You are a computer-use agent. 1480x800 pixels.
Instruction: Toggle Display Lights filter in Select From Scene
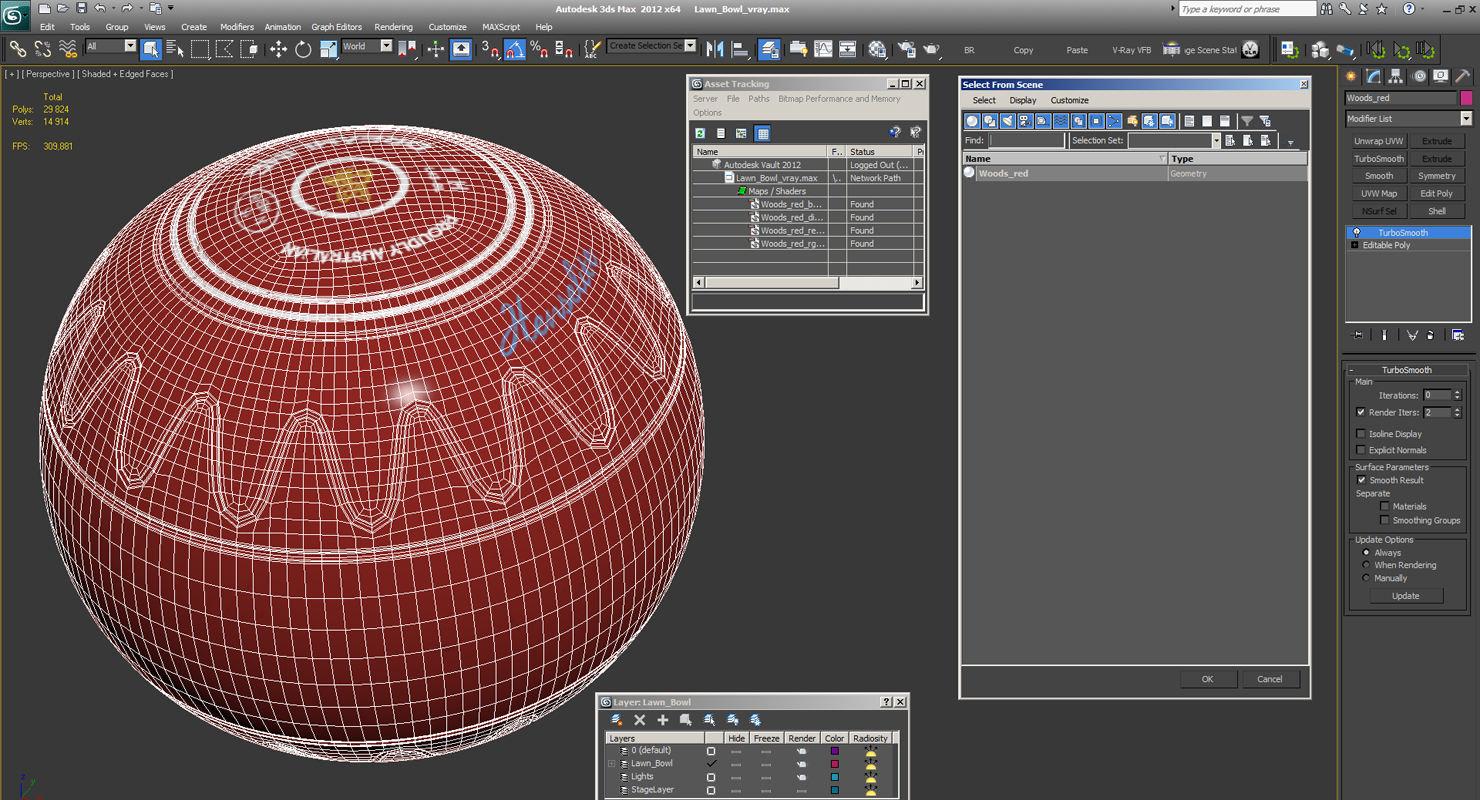click(1008, 121)
